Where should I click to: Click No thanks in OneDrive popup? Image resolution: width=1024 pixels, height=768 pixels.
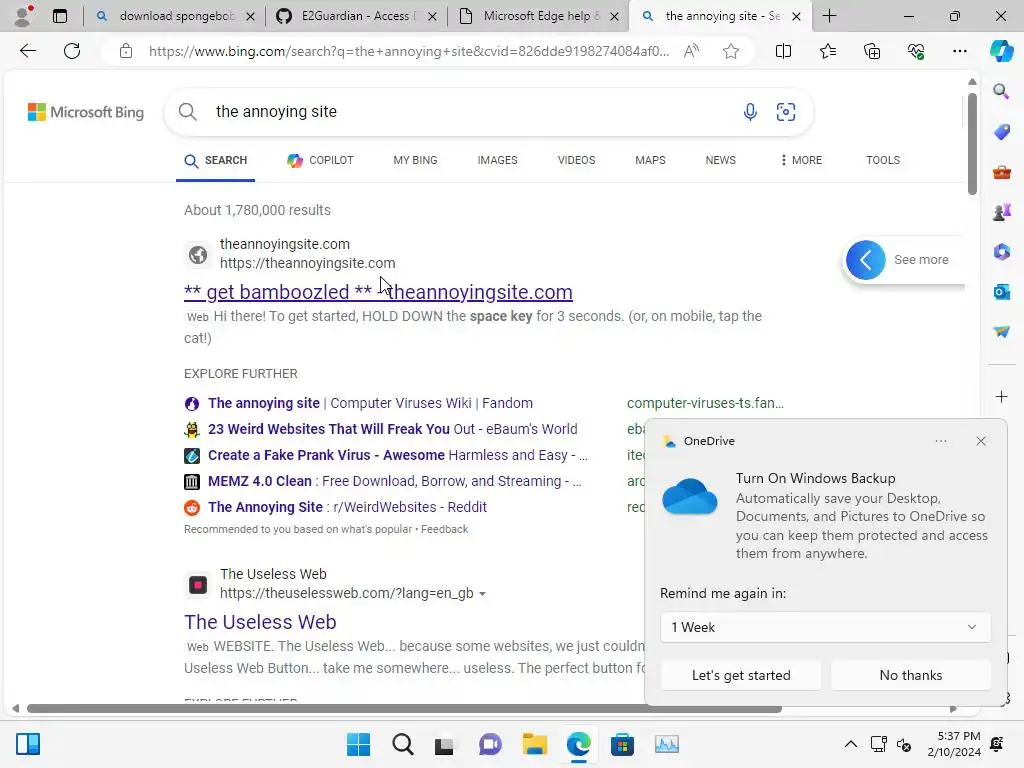click(x=910, y=675)
